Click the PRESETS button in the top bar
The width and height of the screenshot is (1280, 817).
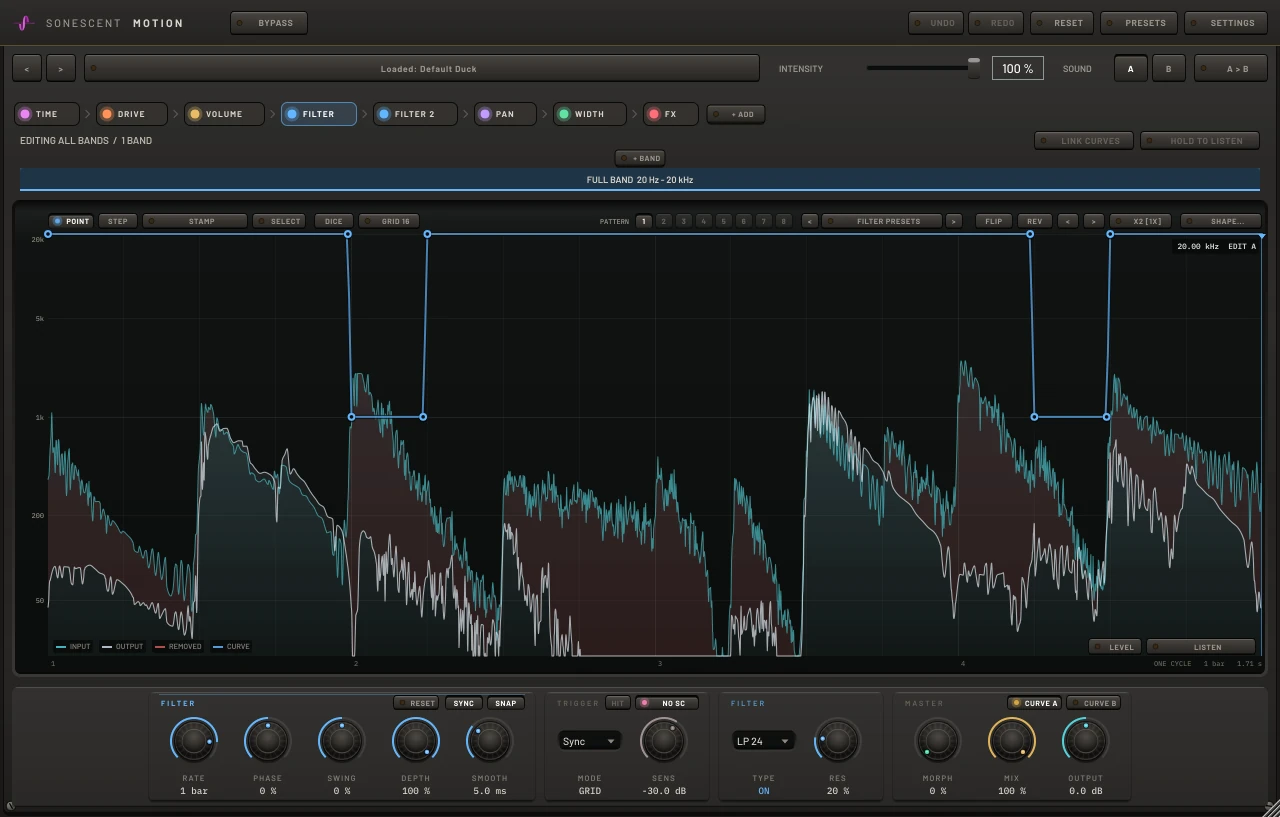pyautogui.click(x=1138, y=22)
